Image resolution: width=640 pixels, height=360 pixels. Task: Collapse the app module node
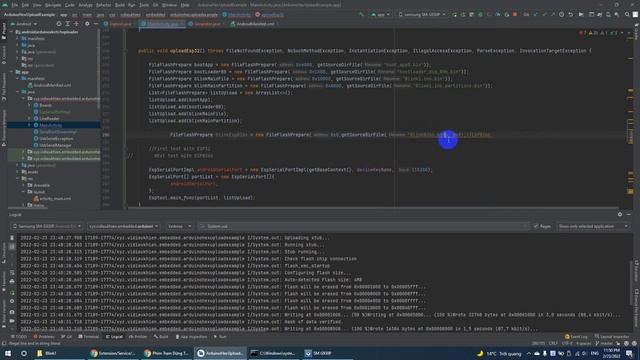pyautogui.click(x=12, y=72)
